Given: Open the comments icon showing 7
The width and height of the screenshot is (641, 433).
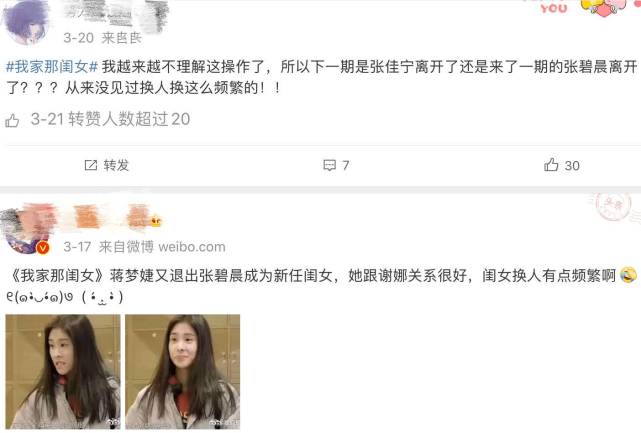Looking at the screenshot, I should [329, 165].
